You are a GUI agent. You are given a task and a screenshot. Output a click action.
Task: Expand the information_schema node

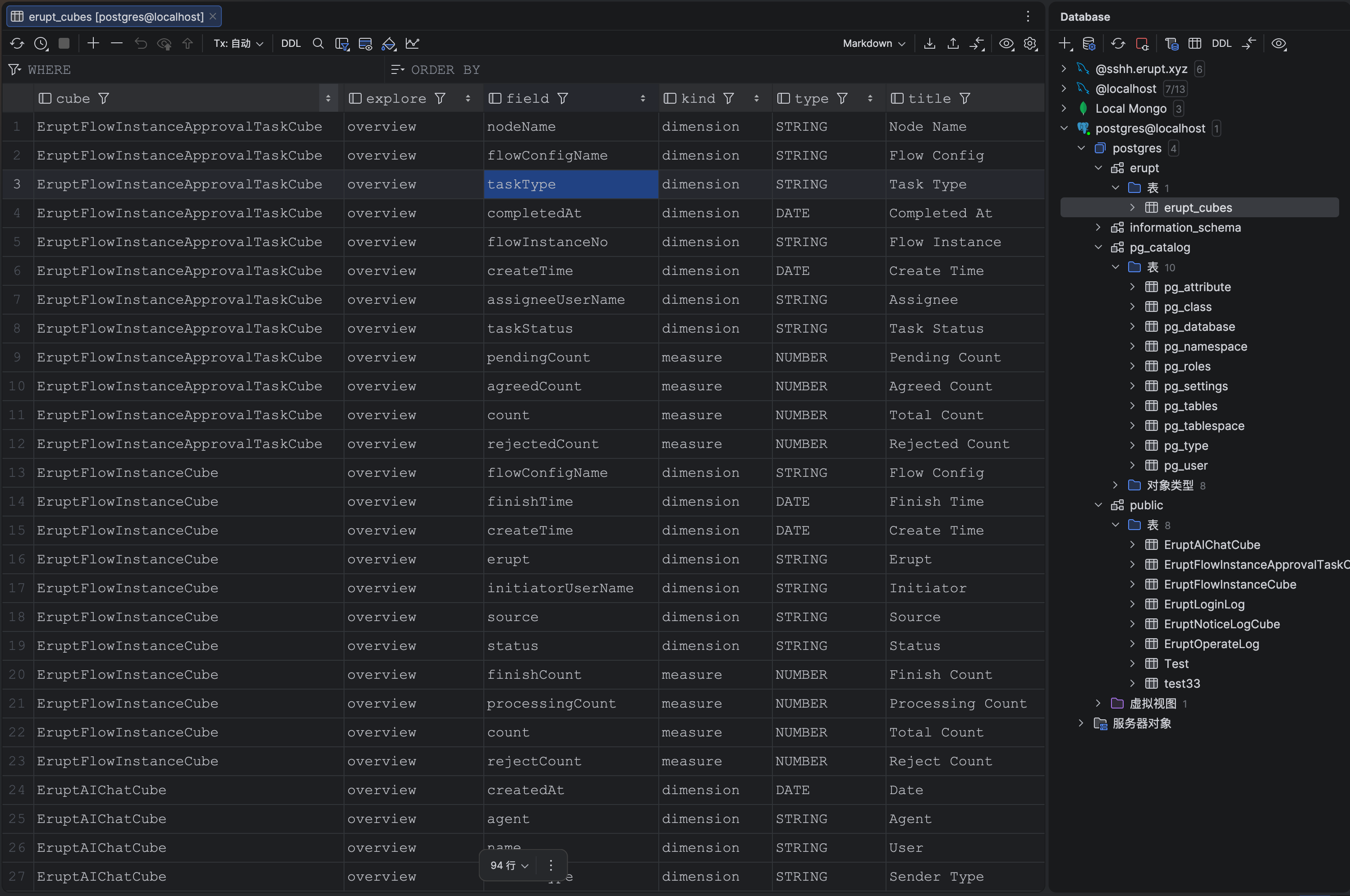coord(1098,227)
